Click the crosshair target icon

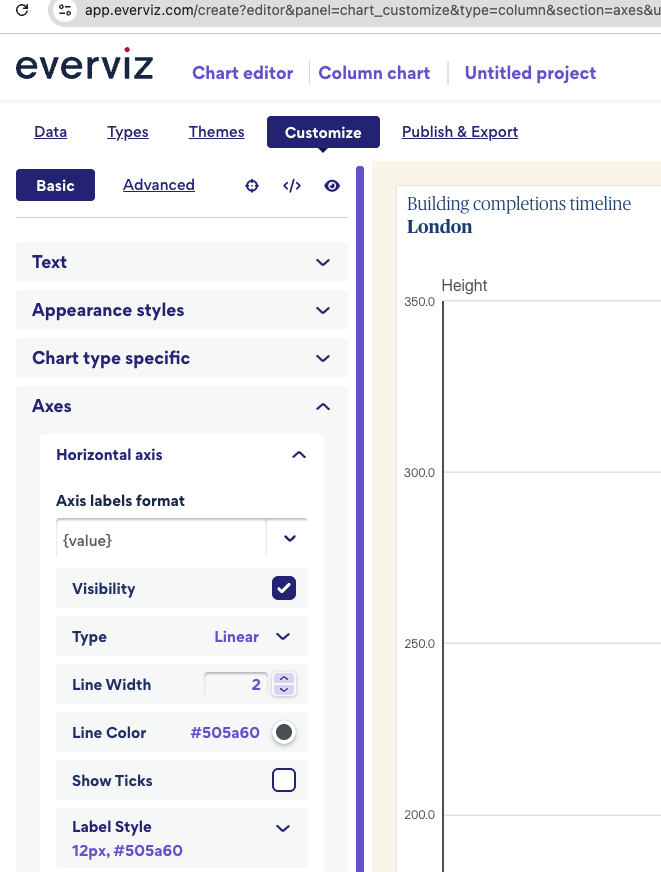(x=252, y=185)
